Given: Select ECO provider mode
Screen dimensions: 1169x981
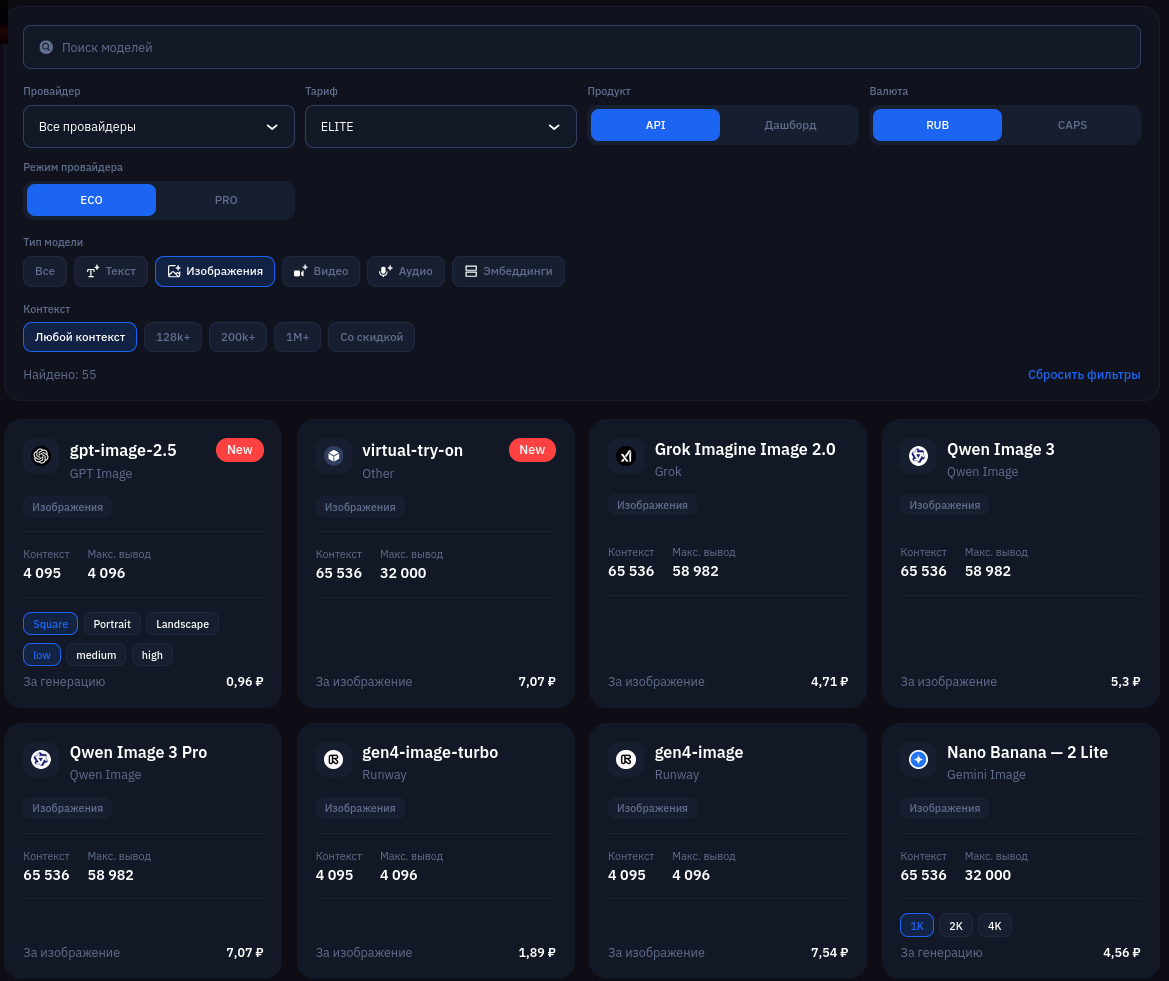Looking at the screenshot, I should click(x=91, y=200).
